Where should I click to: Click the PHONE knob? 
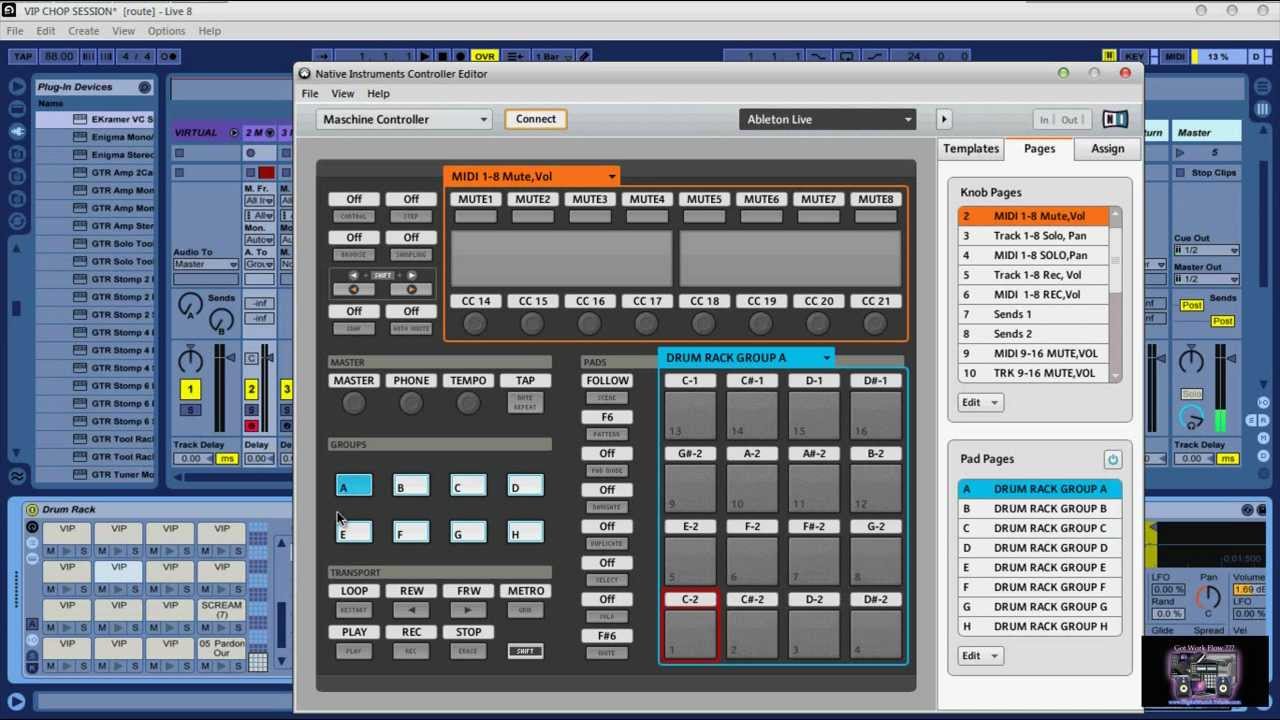[x=411, y=403]
